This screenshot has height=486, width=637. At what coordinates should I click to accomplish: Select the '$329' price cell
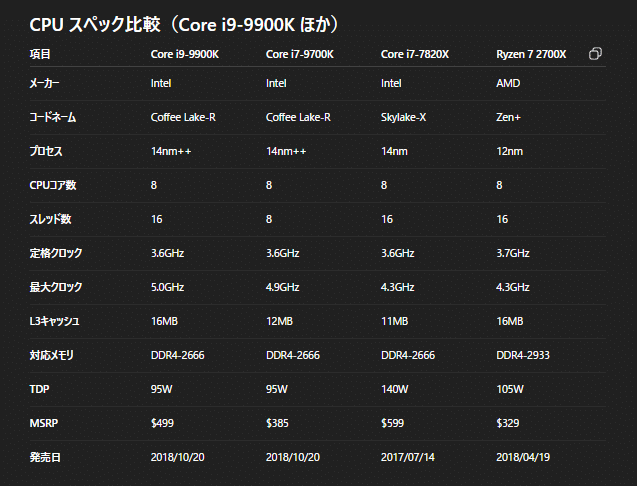coord(508,423)
